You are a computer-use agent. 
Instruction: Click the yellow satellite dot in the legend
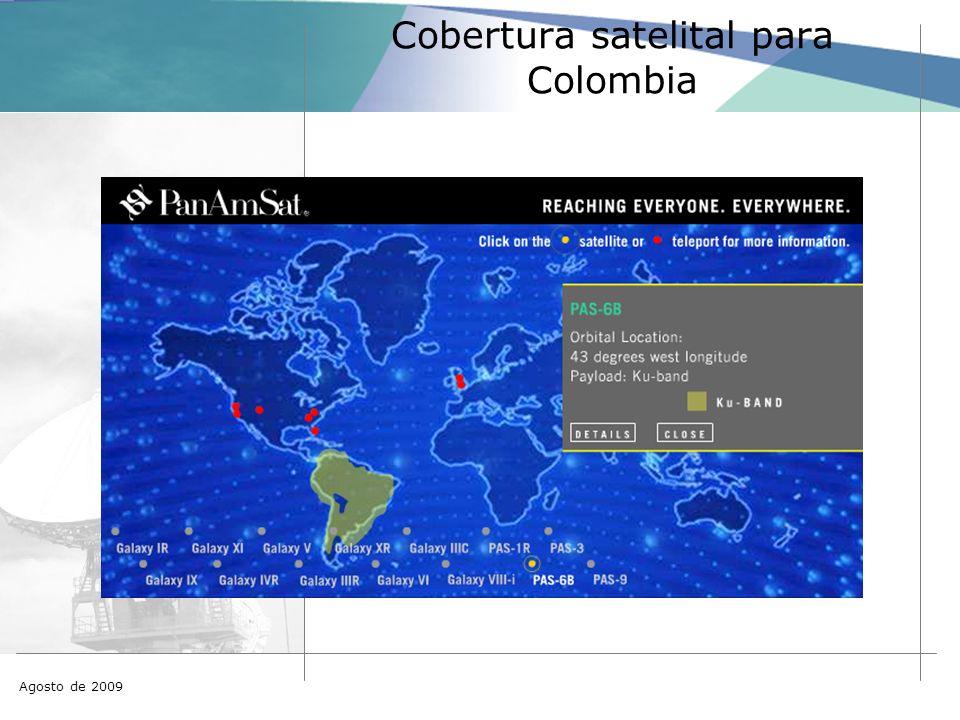[x=565, y=240]
